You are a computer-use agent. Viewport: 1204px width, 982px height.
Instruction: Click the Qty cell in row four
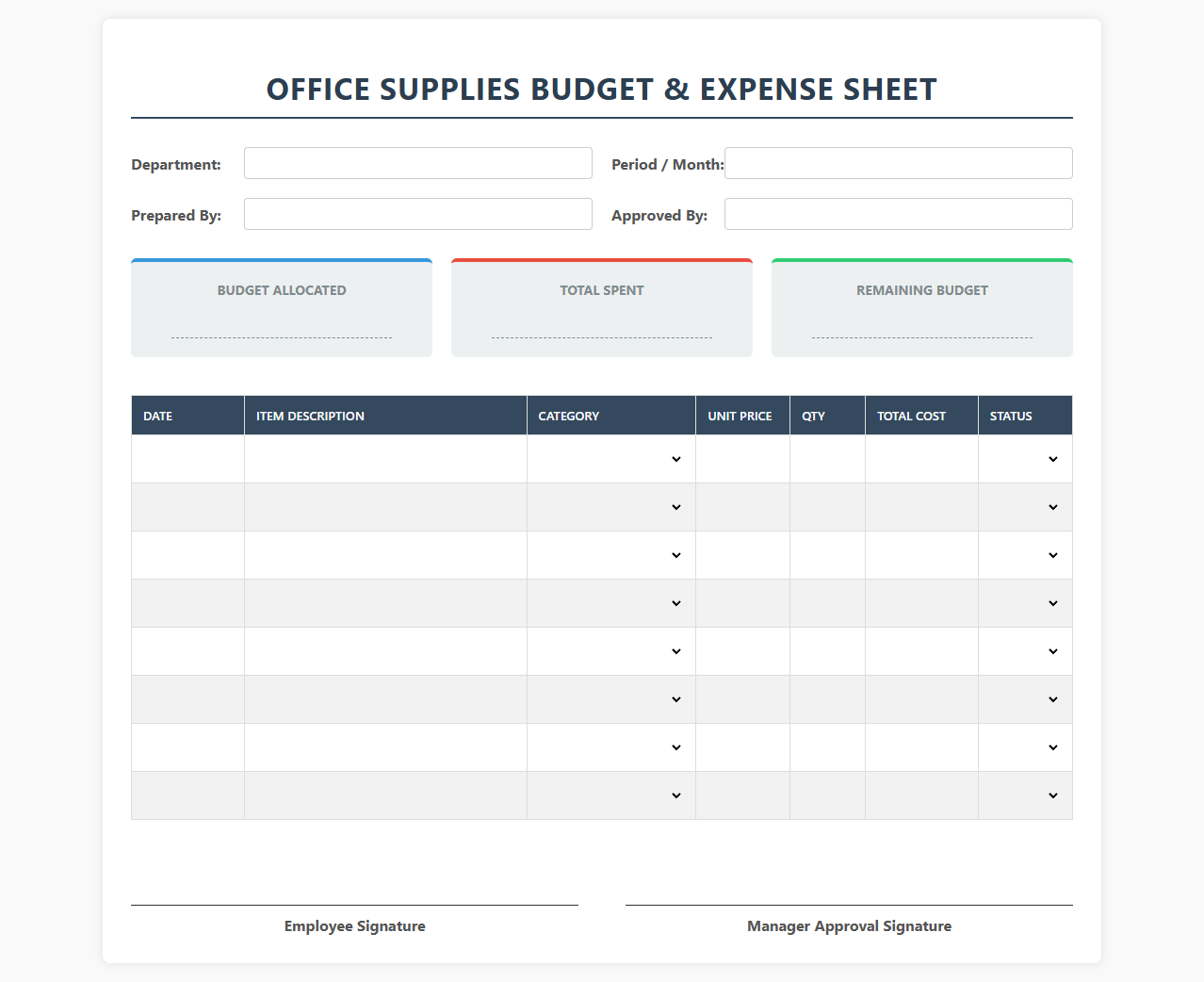(828, 603)
